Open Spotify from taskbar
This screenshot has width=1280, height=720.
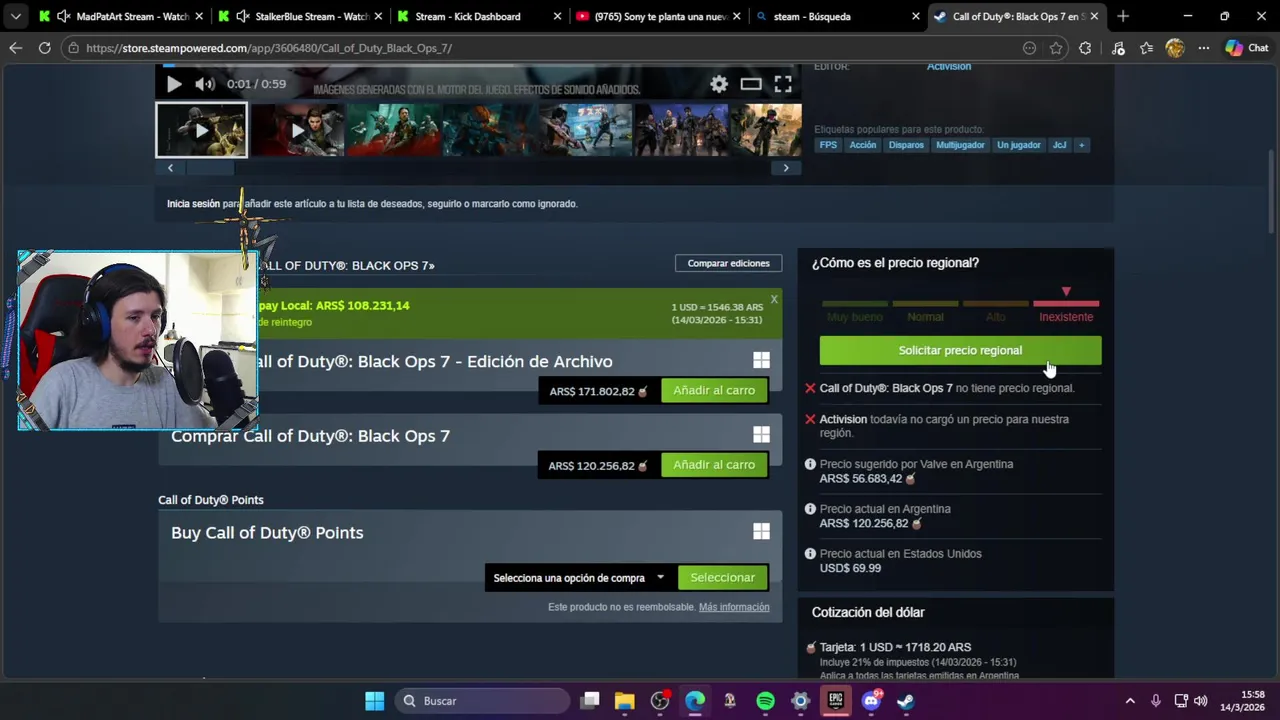point(765,701)
